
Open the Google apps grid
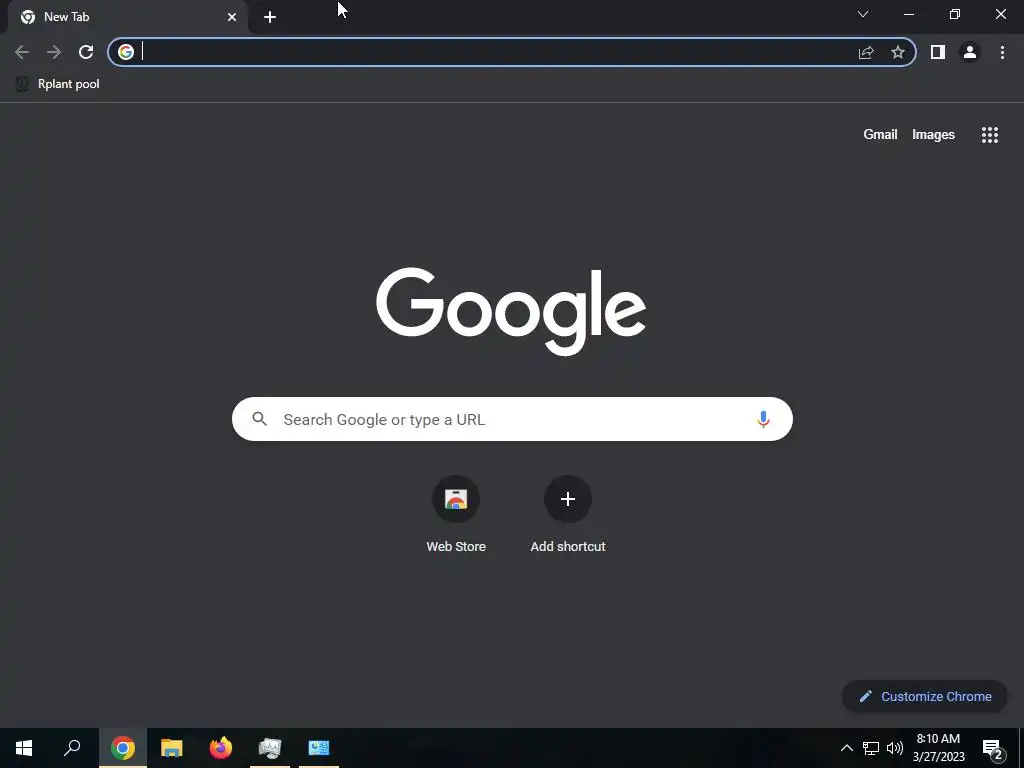[x=990, y=135]
